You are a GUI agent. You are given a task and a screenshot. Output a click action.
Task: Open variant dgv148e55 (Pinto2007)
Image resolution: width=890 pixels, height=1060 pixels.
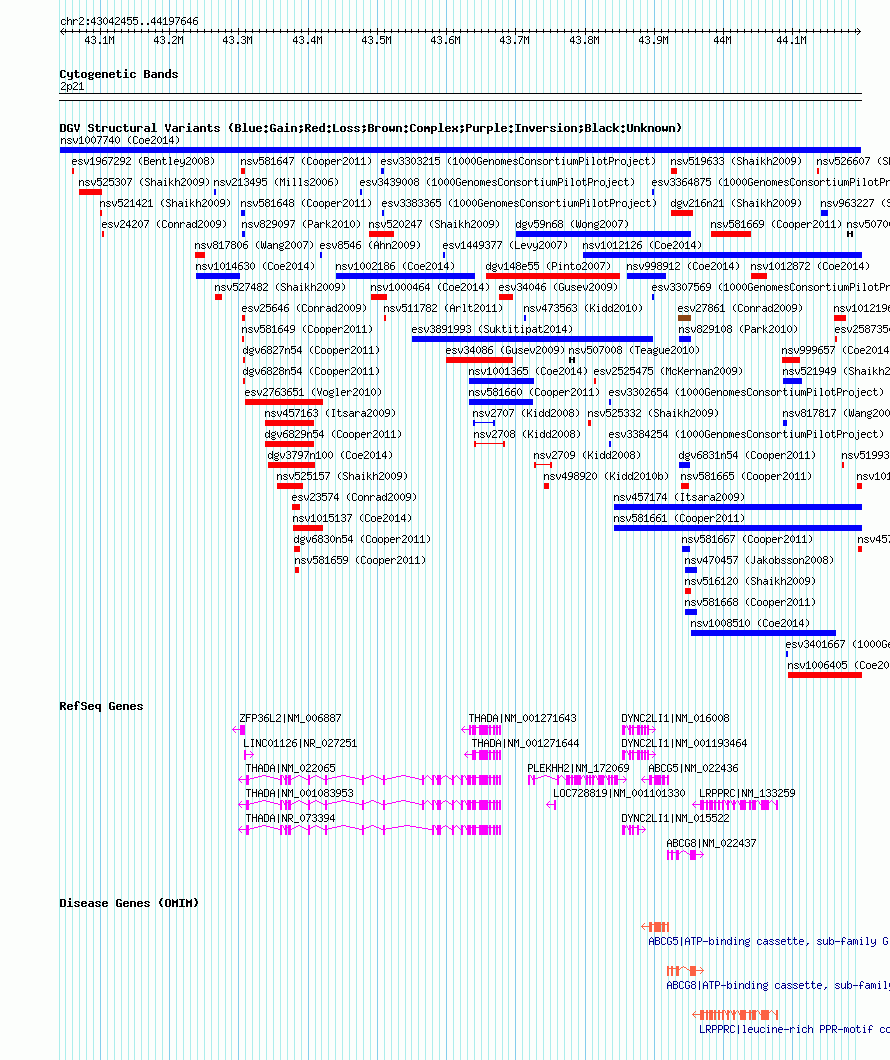click(548, 266)
